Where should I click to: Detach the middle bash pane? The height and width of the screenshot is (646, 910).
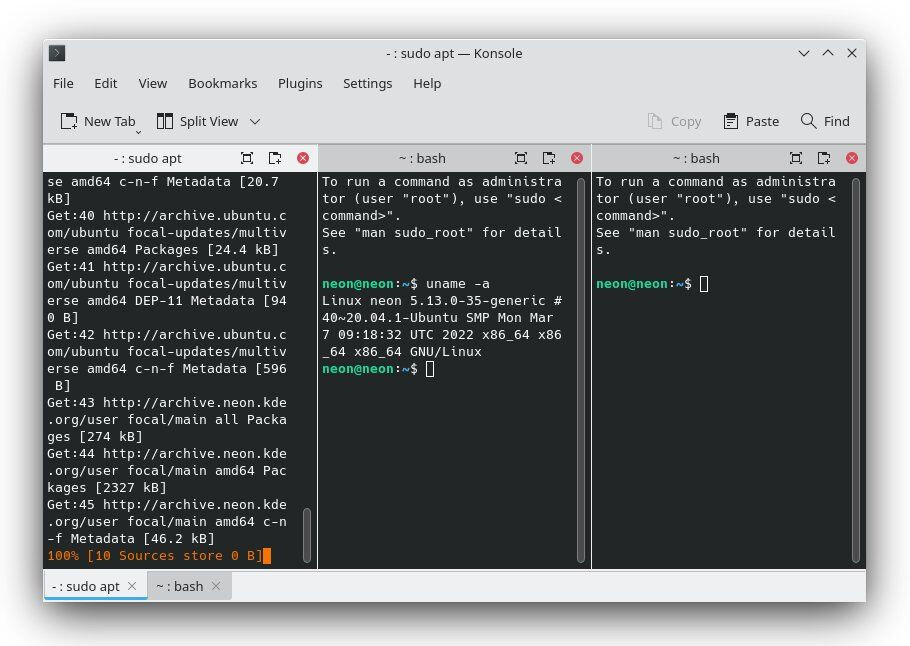pos(549,158)
